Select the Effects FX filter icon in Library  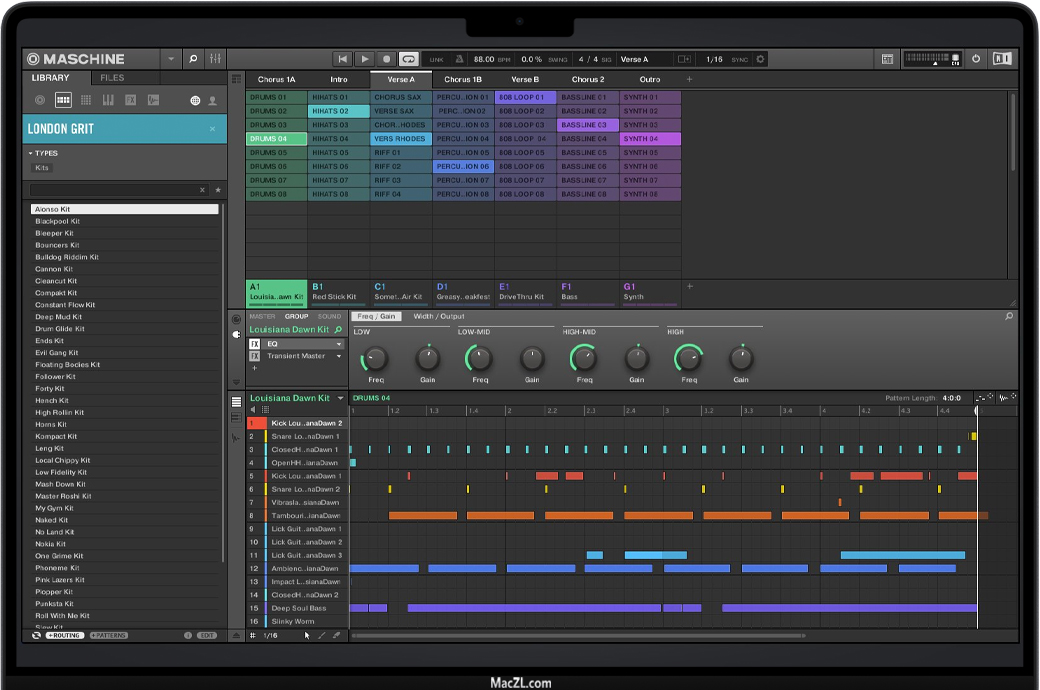tap(131, 100)
